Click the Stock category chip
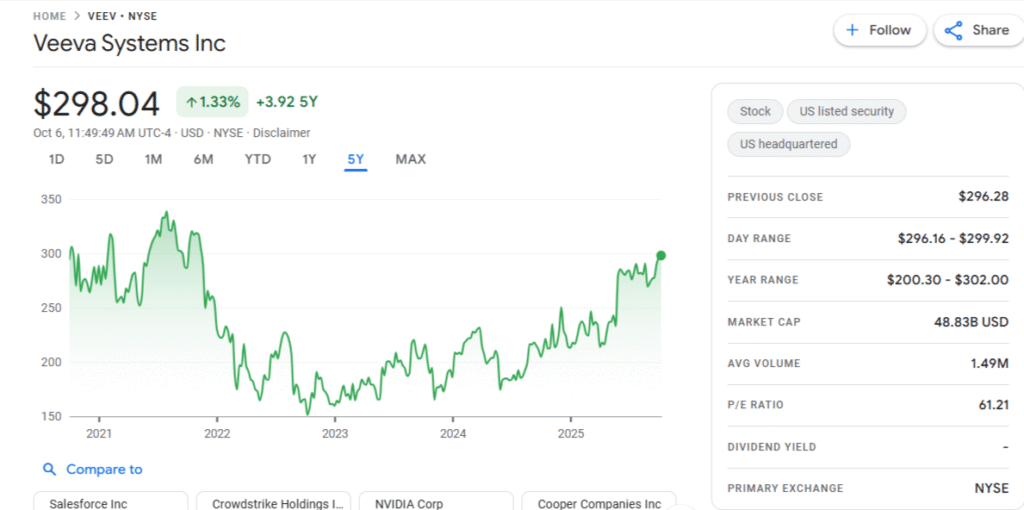 pyautogui.click(x=755, y=112)
